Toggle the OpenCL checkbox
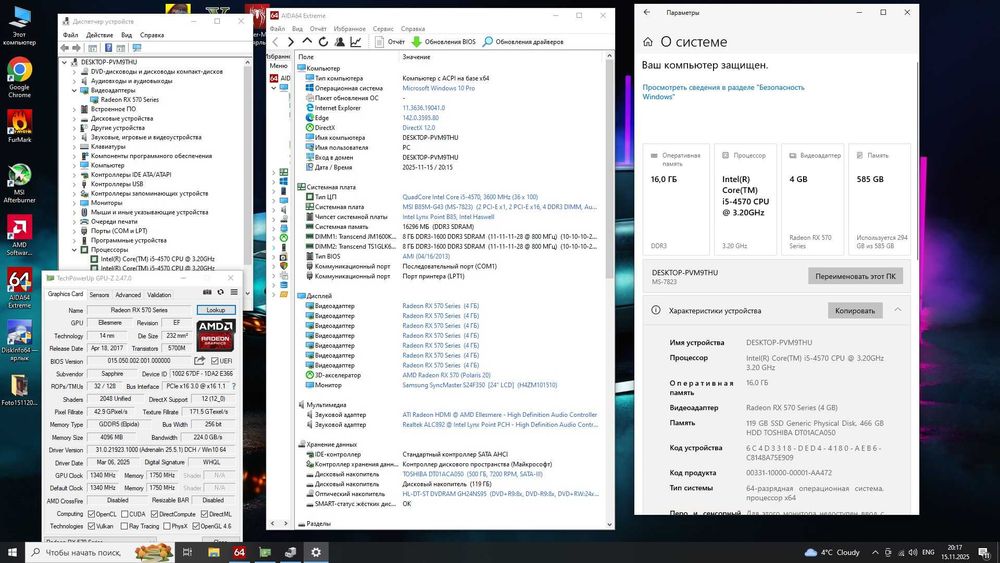The image size is (1000, 563). 91,514
